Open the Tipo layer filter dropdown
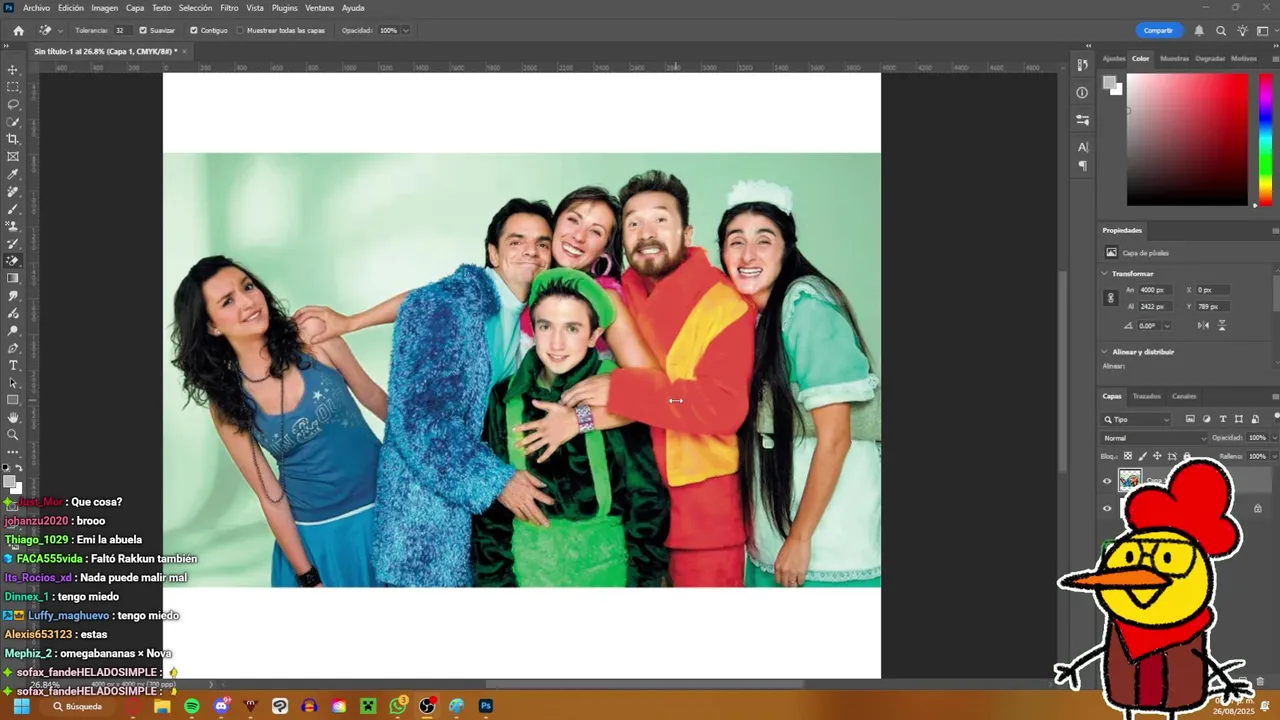Image resolution: width=1280 pixels, height=720 pixels. tap(1137, 419)
